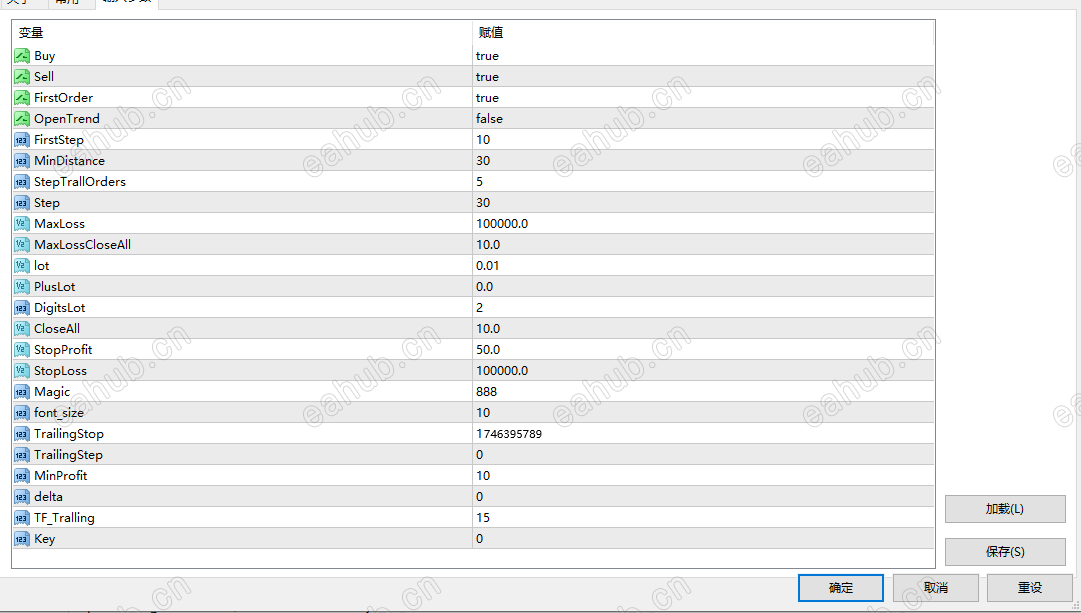Click the icon next to Magic
The height and width of the screenshot is (613, 1081).
(22, 392)
